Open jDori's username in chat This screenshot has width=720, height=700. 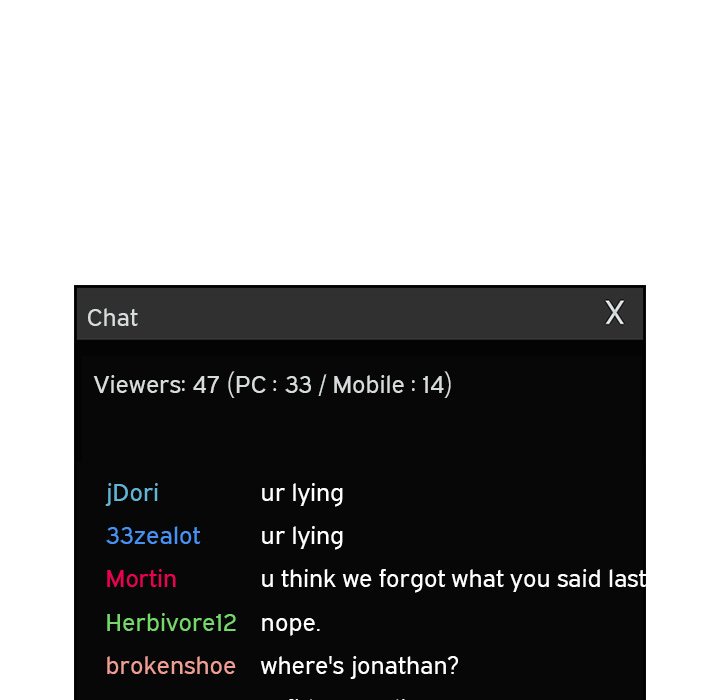(x=132, y=493)
